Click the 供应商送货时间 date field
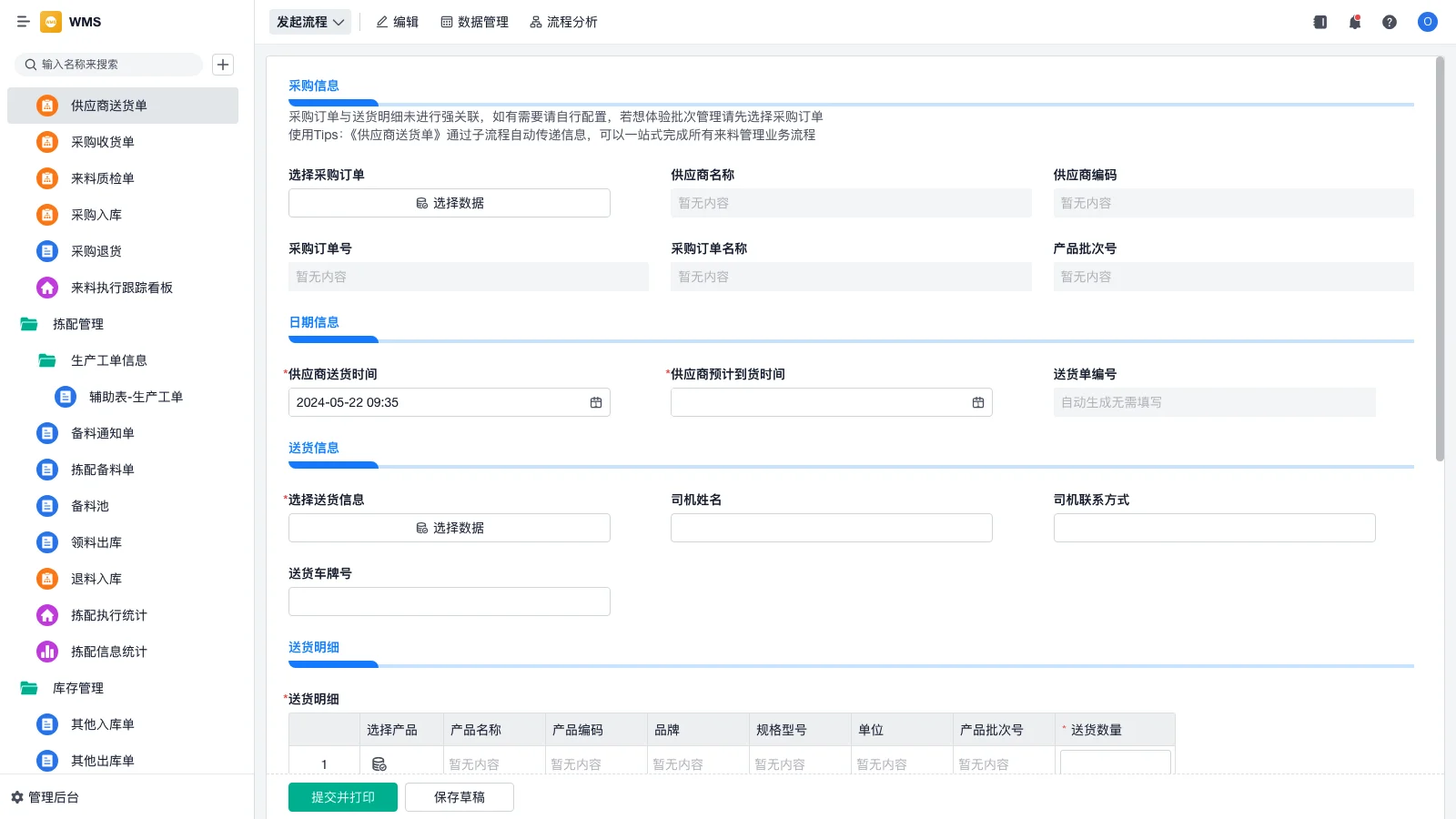The height and width of the screenshot is (819, 1456). pyautogui.click(x=450, y=402)
